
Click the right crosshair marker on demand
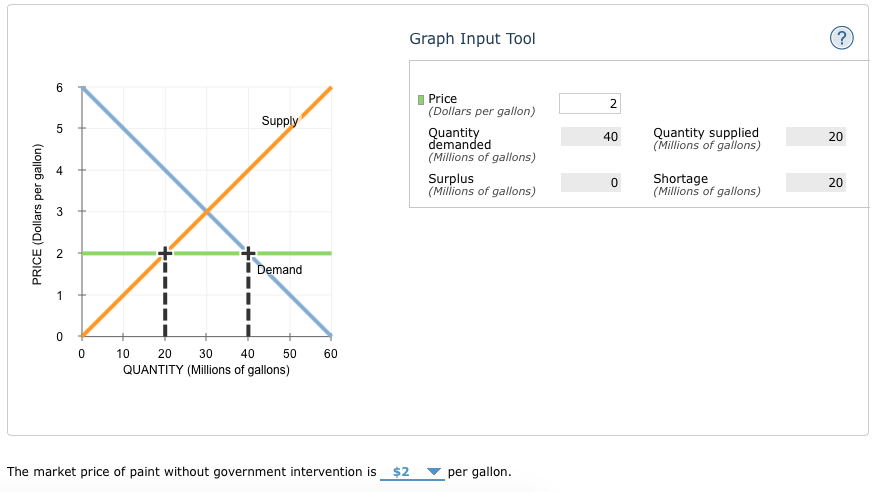click(248, 253)
